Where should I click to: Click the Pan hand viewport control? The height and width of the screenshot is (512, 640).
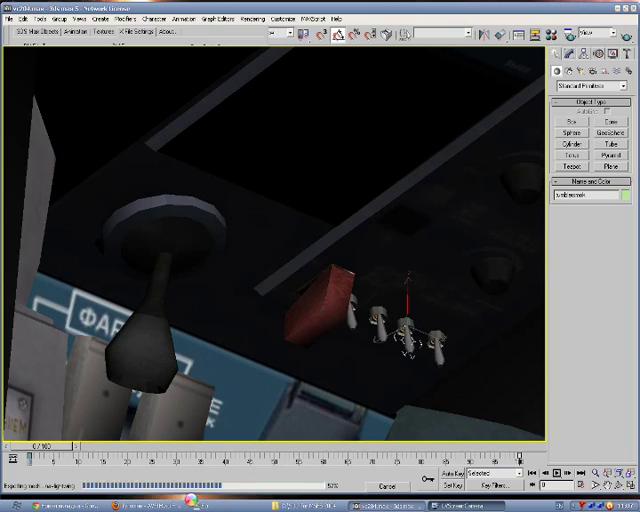[607, 485]
